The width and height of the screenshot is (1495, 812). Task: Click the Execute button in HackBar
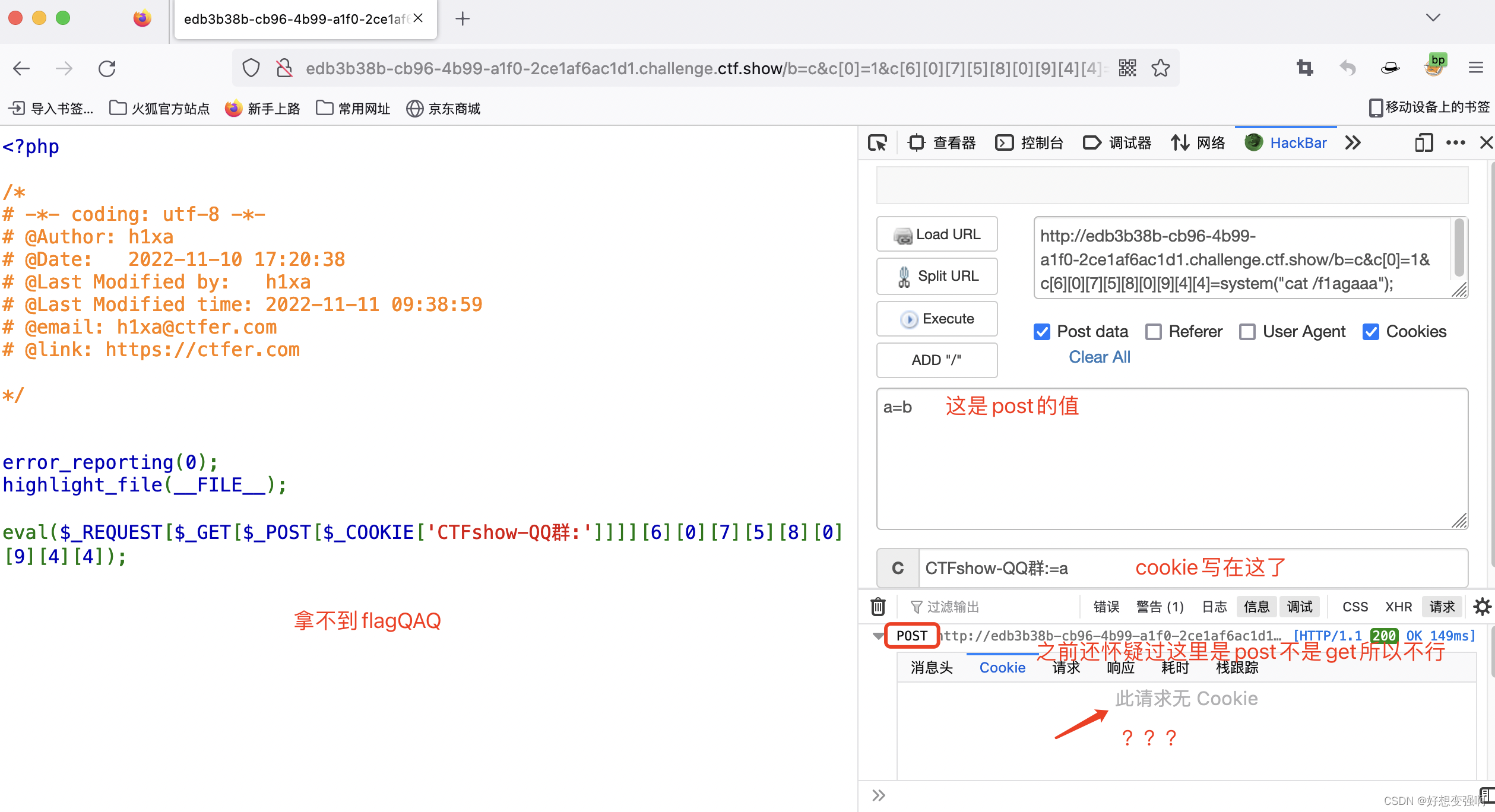(x=937, y=319)
